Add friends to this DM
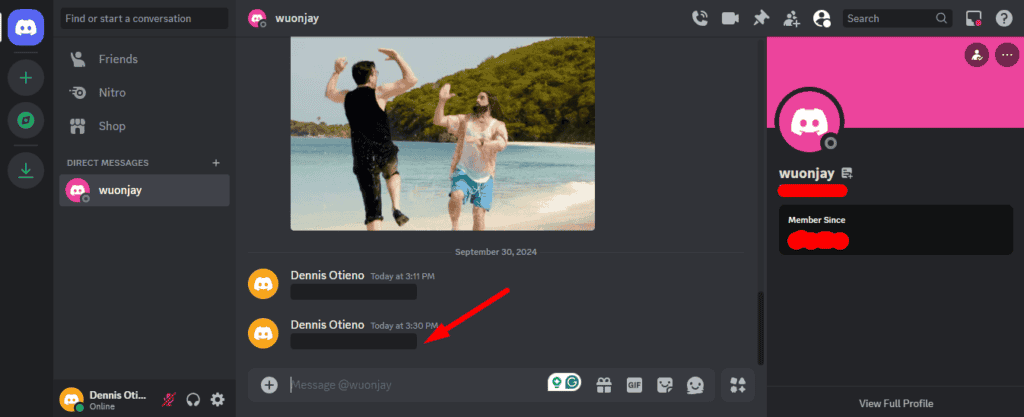Image resolution: width=1024 pixels, height=417 pixels. [792, 18]
